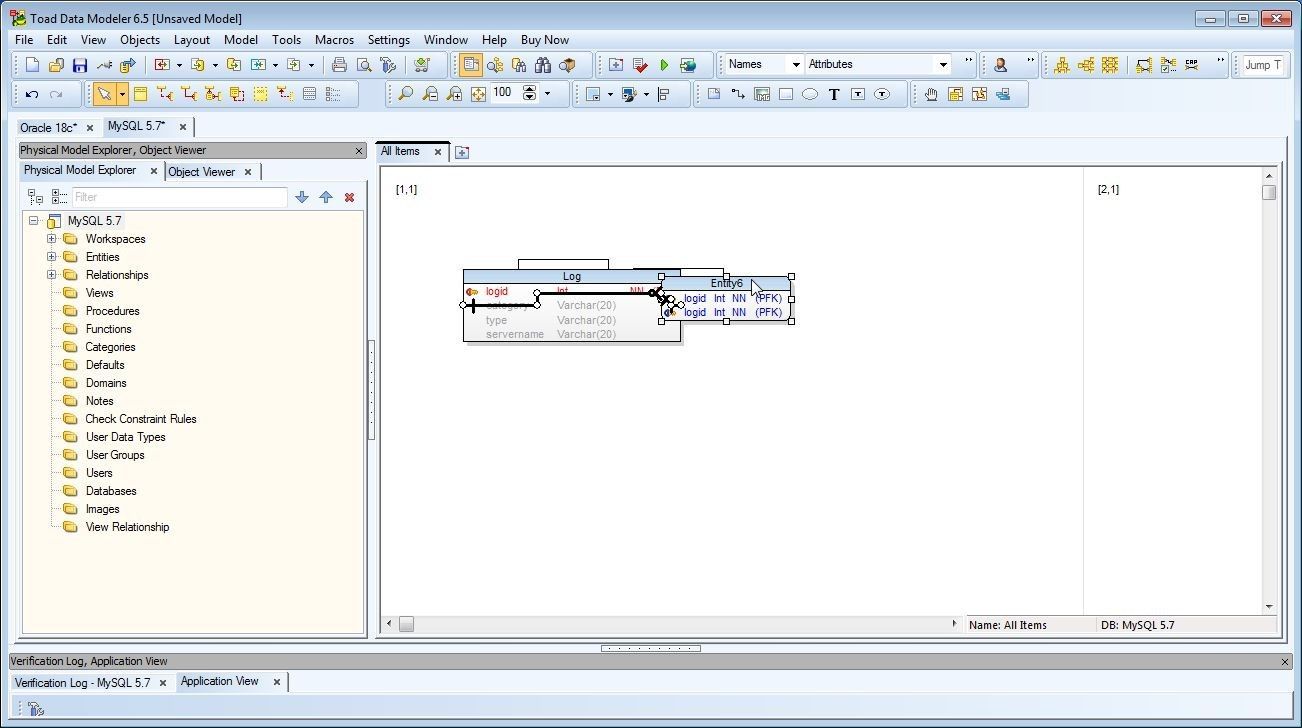1302x728 pixels.
Task: Select the Rectangle shape tool
Action: (x=786, y=94)
